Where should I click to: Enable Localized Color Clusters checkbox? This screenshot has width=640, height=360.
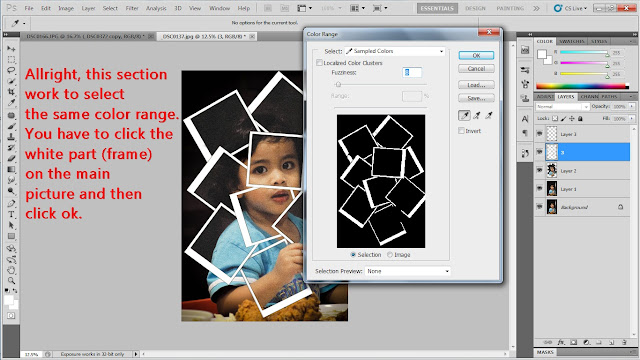[319, 63]
